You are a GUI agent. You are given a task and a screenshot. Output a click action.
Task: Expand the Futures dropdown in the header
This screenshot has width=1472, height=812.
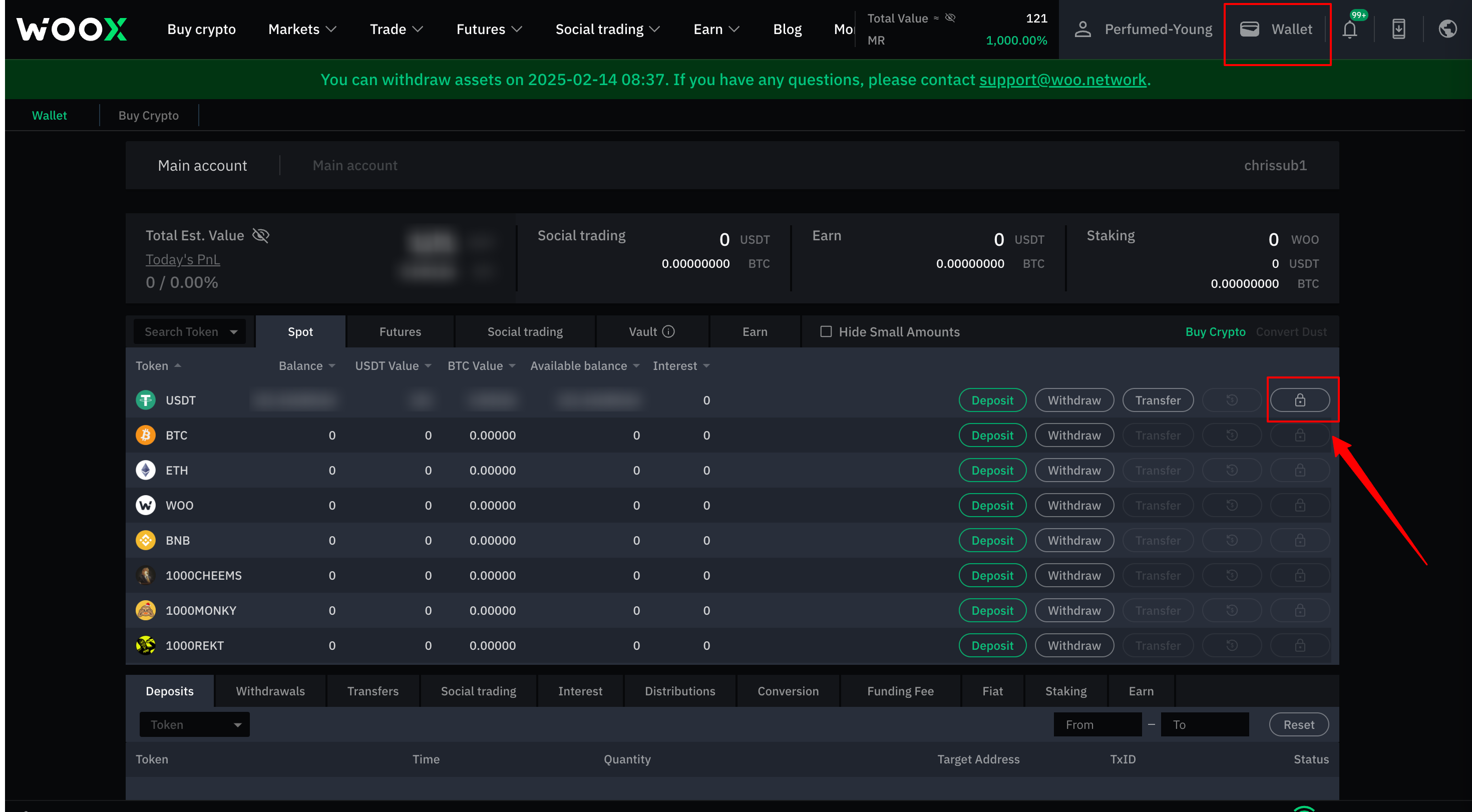click(x=489, y=29)
